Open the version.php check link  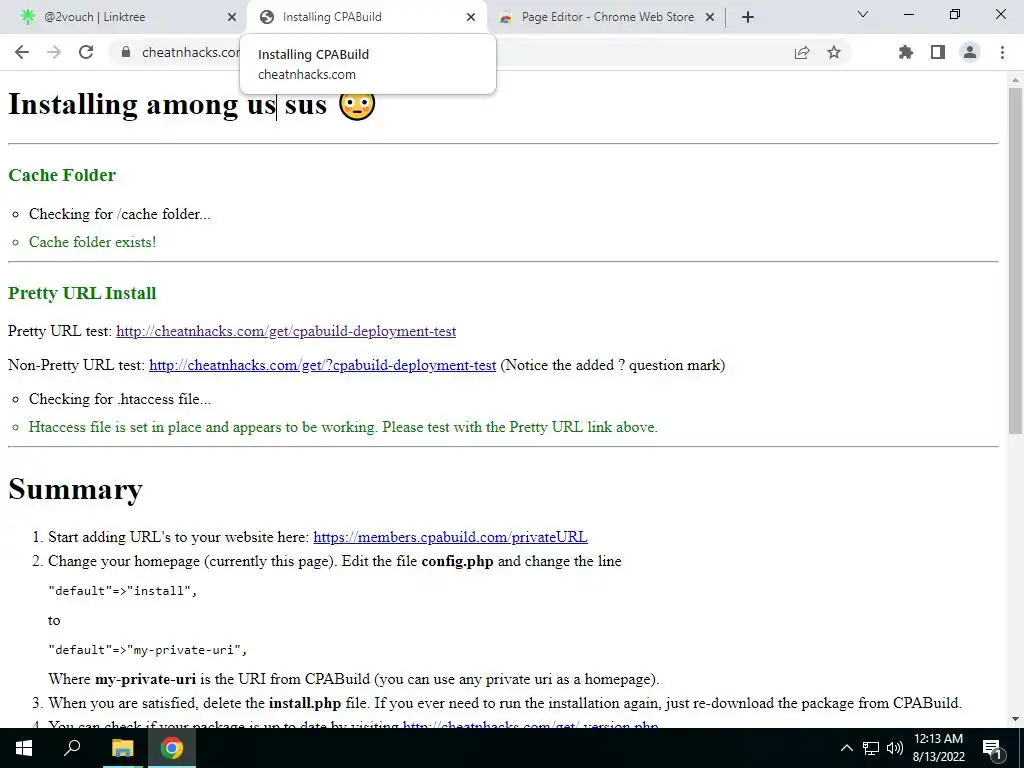(530, 724)
